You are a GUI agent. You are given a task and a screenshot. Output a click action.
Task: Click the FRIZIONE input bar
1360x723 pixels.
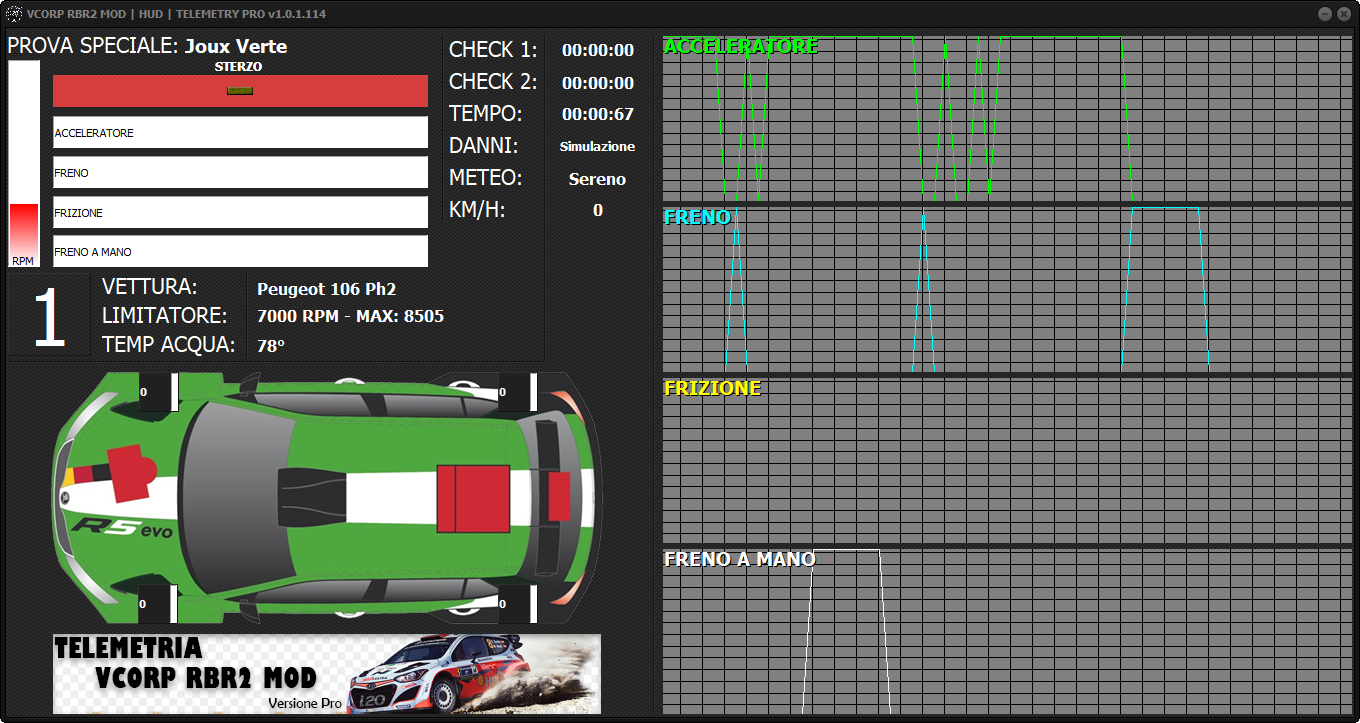240,212
